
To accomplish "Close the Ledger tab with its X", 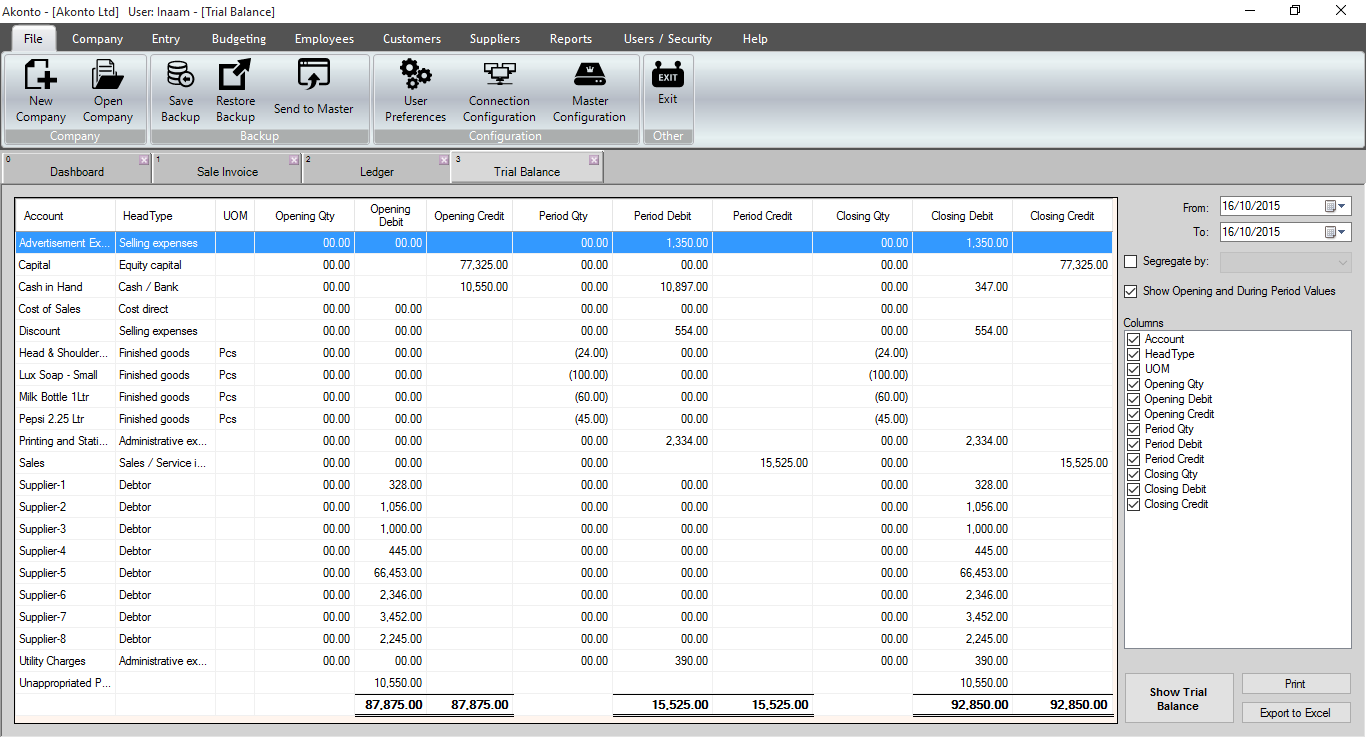I will click(x=444, y=160).
